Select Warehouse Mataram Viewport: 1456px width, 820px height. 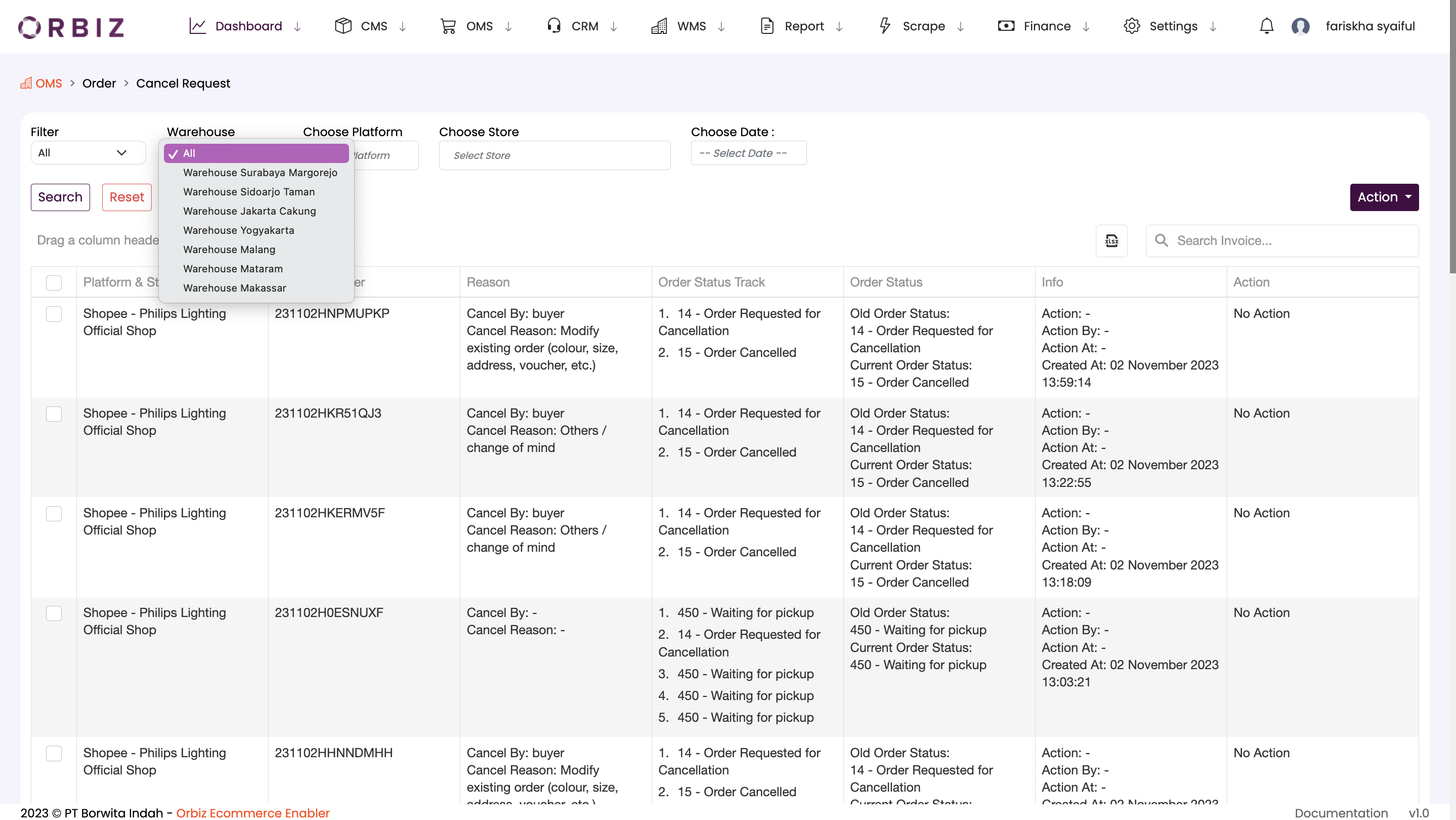pos(256,269)
